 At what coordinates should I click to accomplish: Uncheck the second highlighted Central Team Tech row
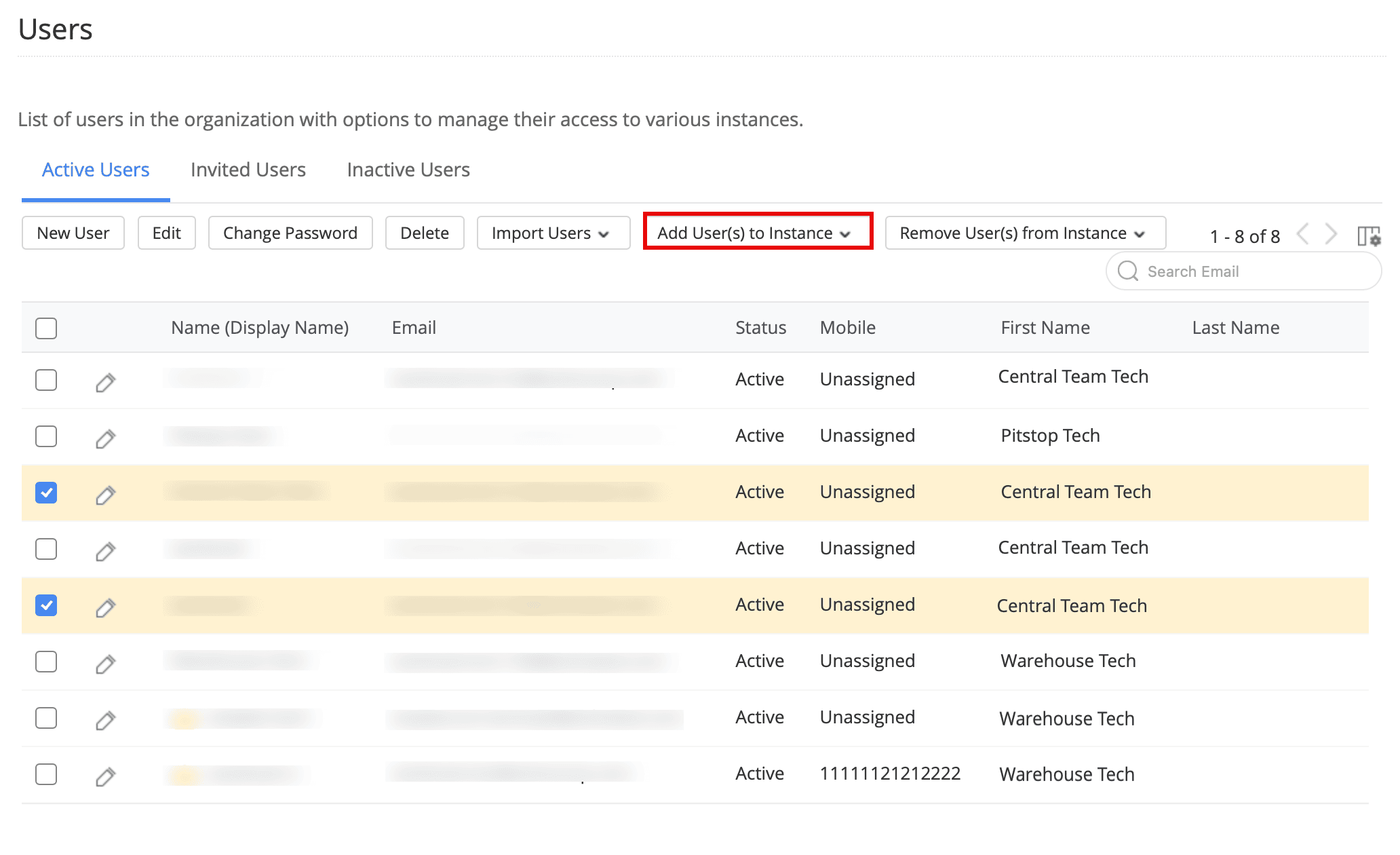pos(46,605)
